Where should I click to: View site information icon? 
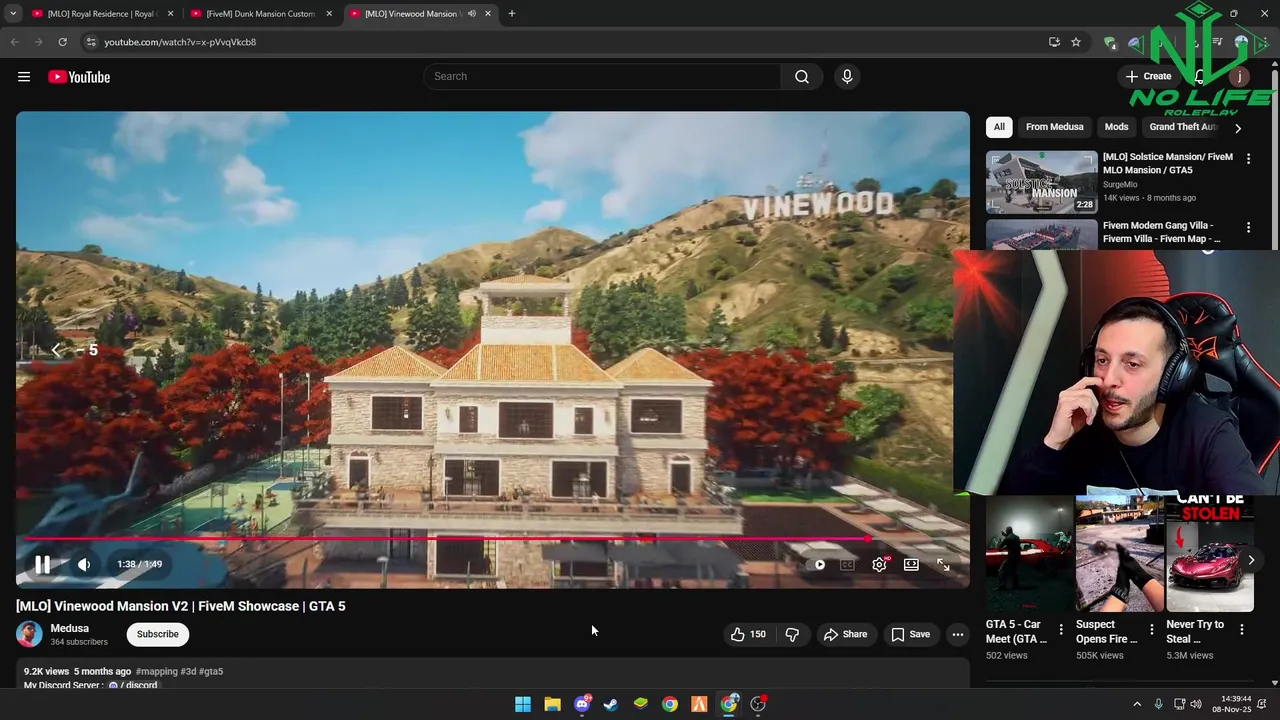point(91,42)
